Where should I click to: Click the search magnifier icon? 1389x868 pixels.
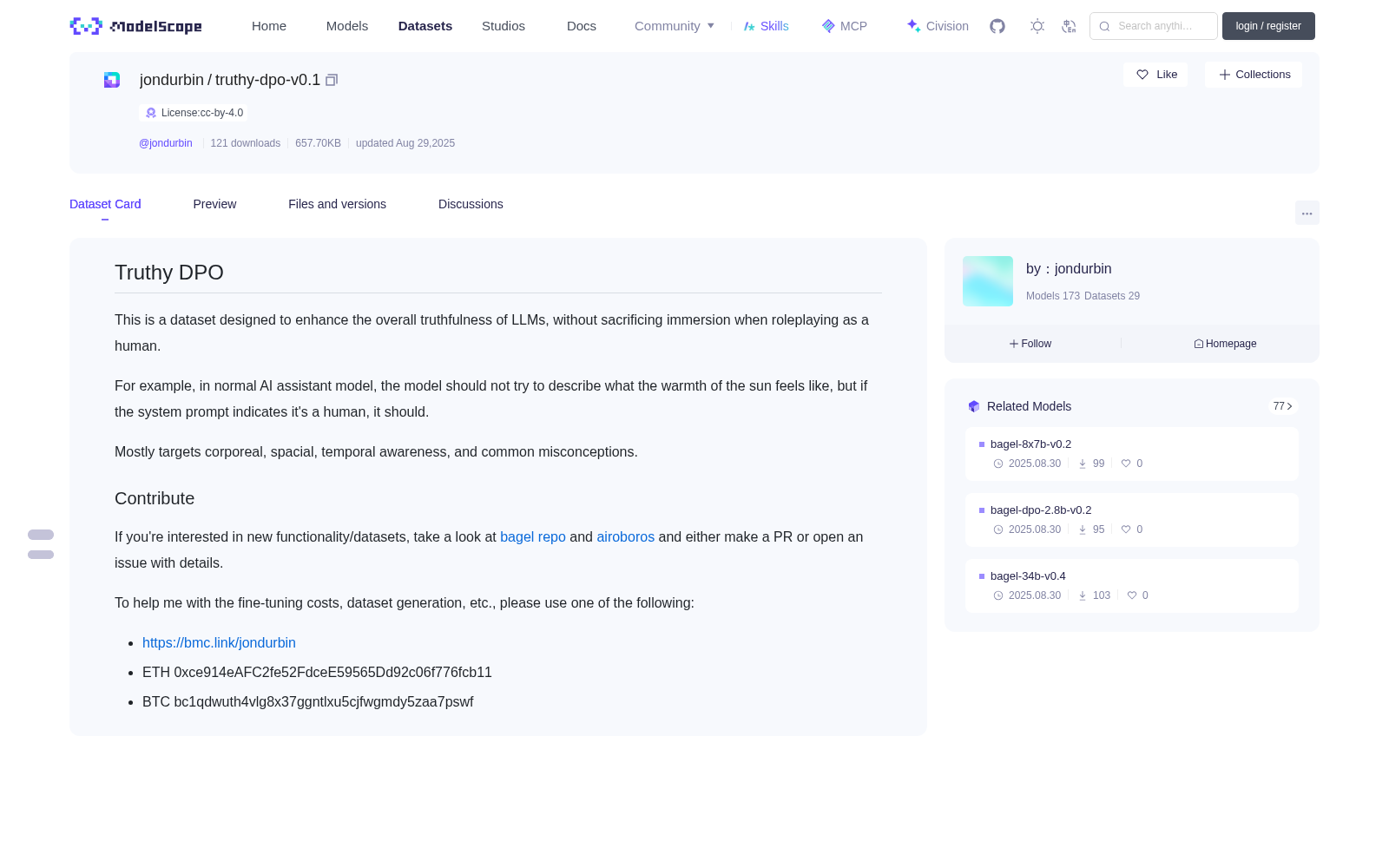point(1104,26)
